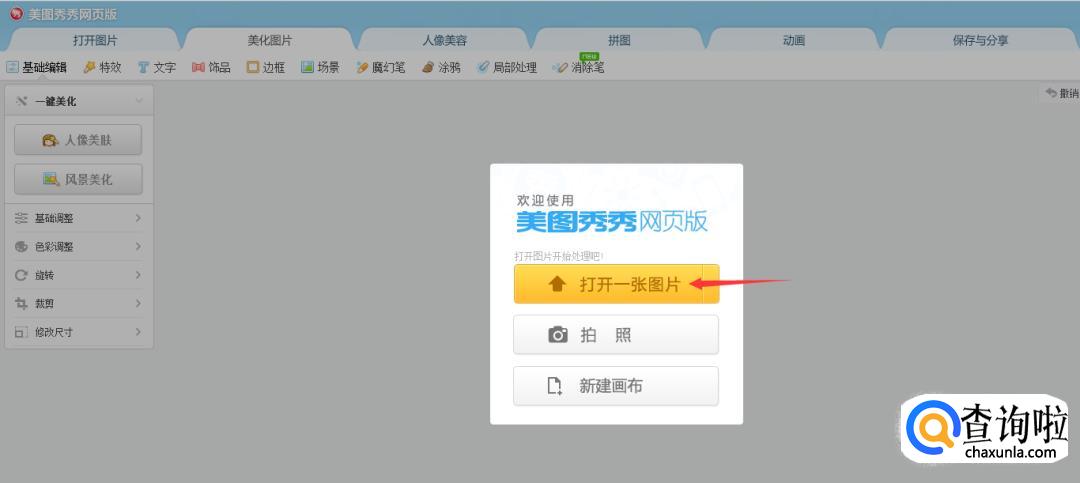1080x483 pixels.
Task: Click the 撤销 undo button
Action: pos(1061,93)
